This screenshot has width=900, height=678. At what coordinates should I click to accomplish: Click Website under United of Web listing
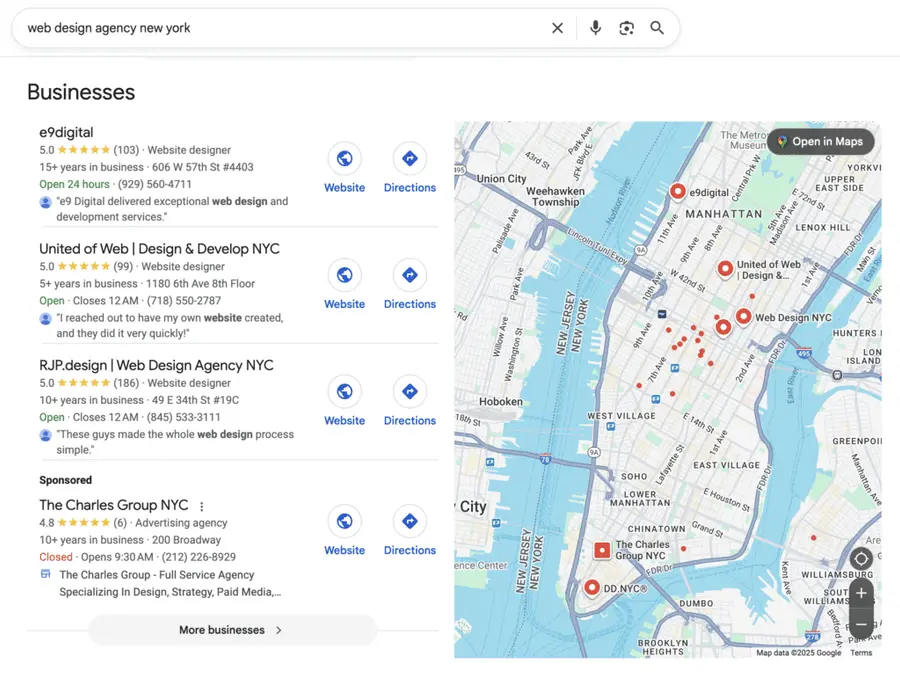344,274
